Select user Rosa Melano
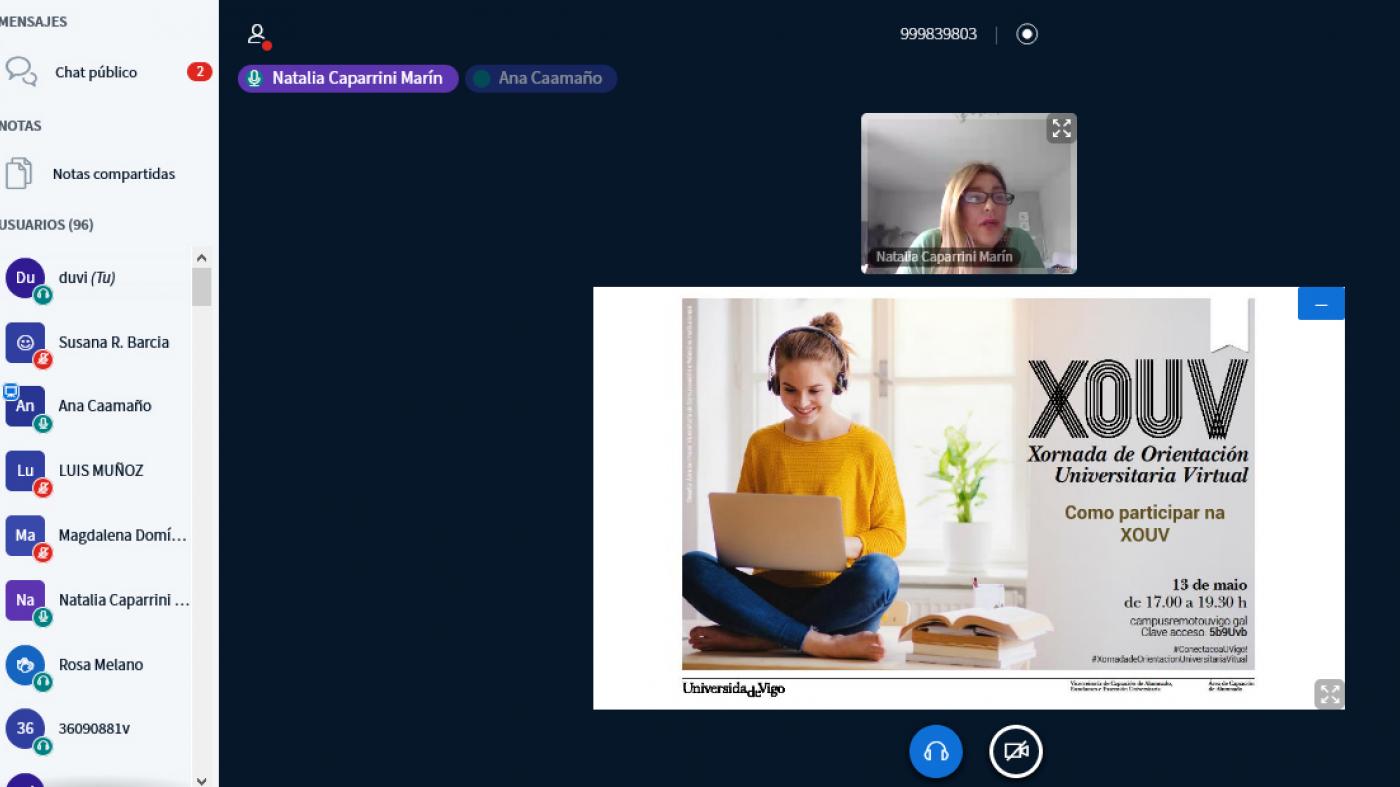This screenshot has height=787, width=1400. click(x=97, y=665)
